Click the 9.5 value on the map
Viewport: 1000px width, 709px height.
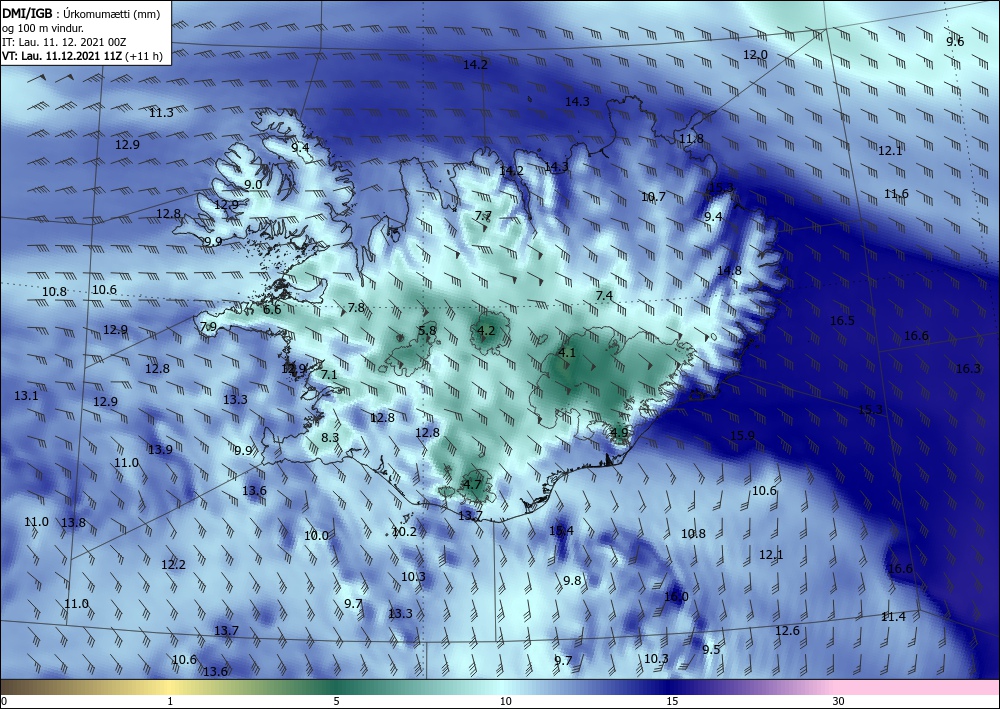tap(711, 650)
